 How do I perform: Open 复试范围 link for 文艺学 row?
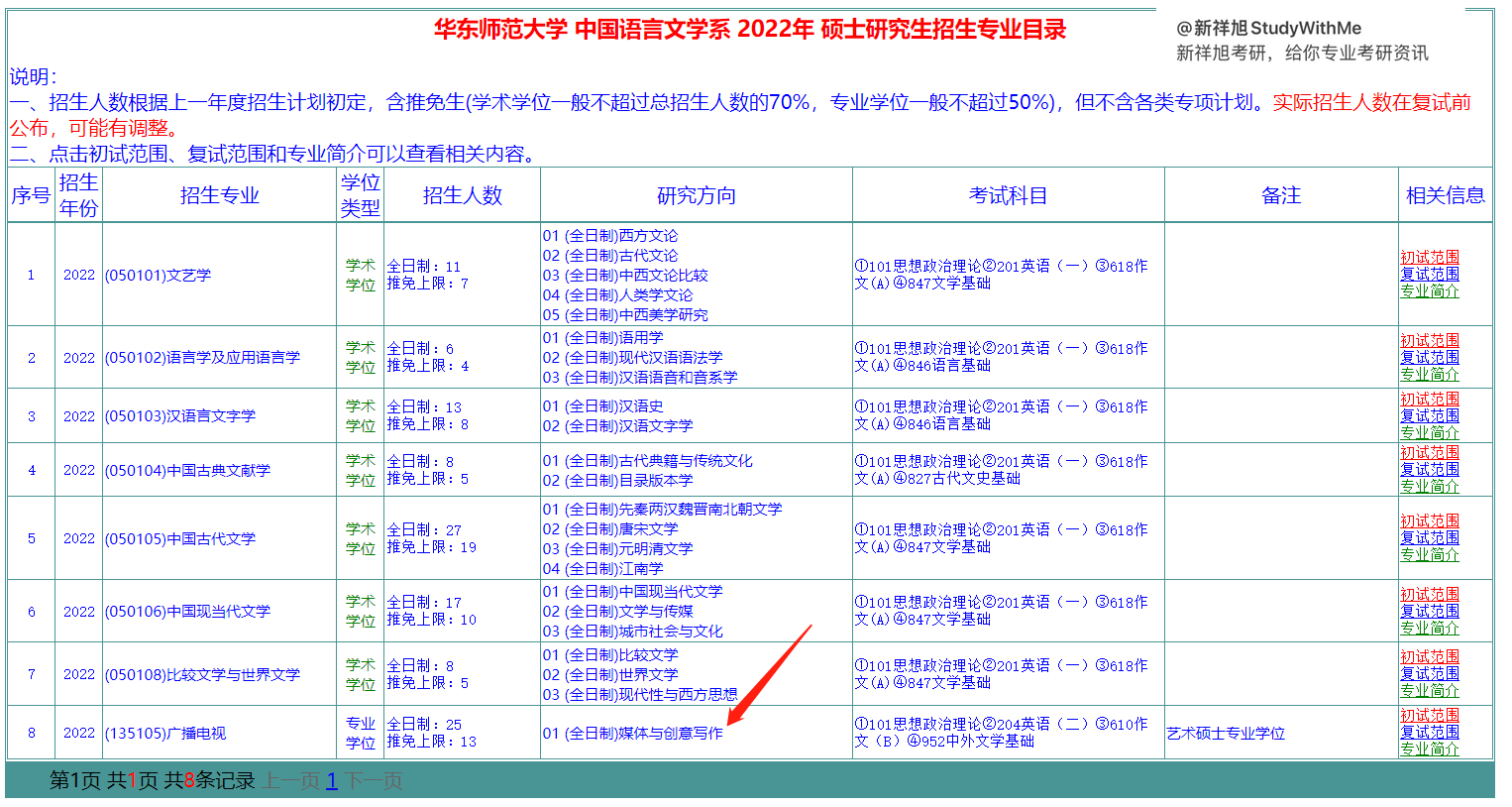click(1429, 275)
